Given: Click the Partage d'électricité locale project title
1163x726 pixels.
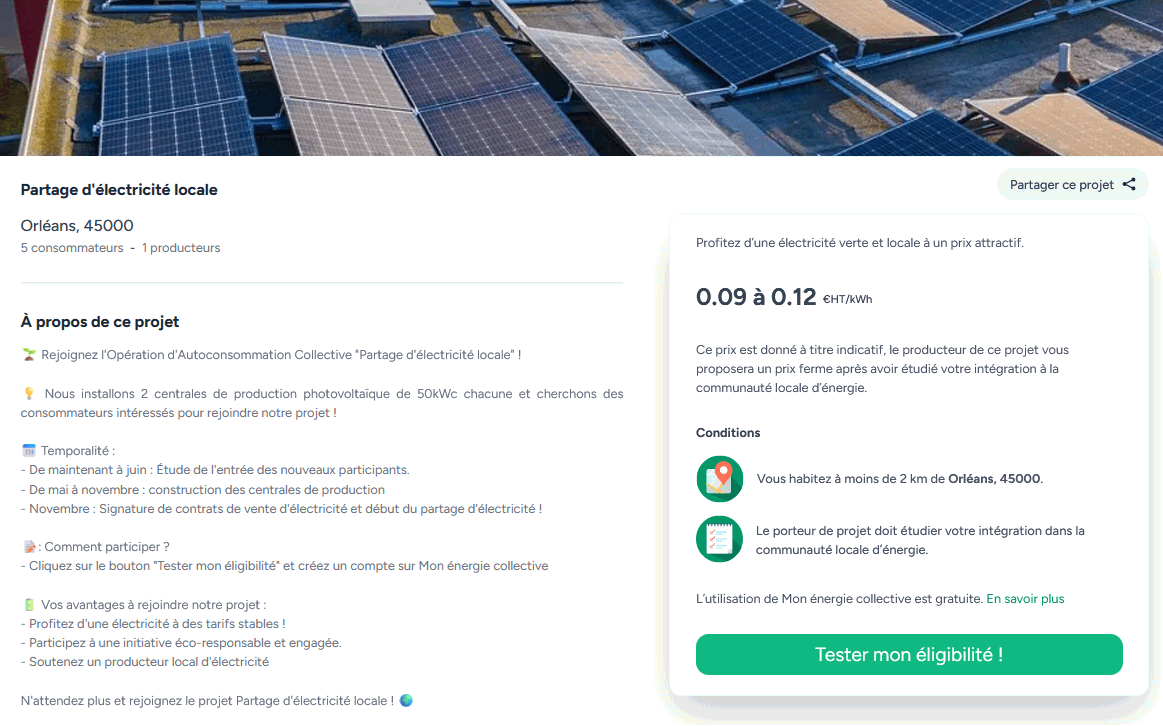Looking at the screenshot, I should click(119, 190).
